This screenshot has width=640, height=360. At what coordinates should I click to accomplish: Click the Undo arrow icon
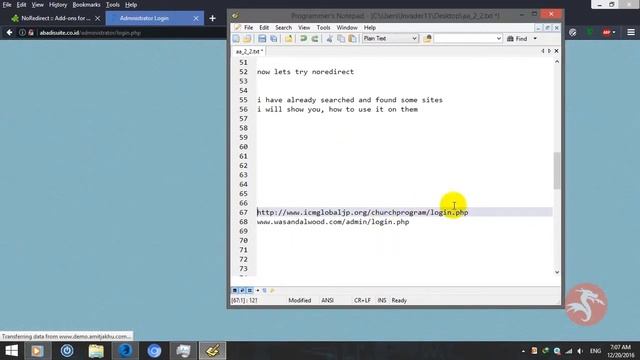(303, 38)
